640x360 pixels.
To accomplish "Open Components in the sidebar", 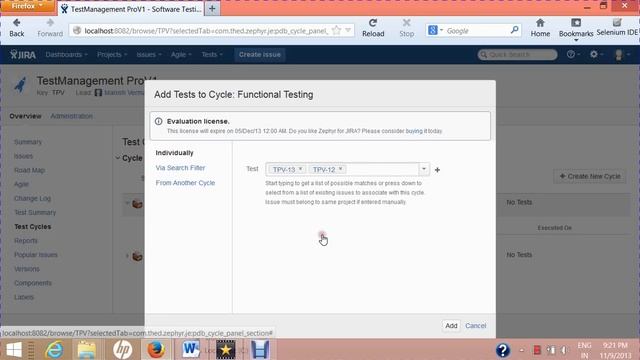I will click(33, 283).
